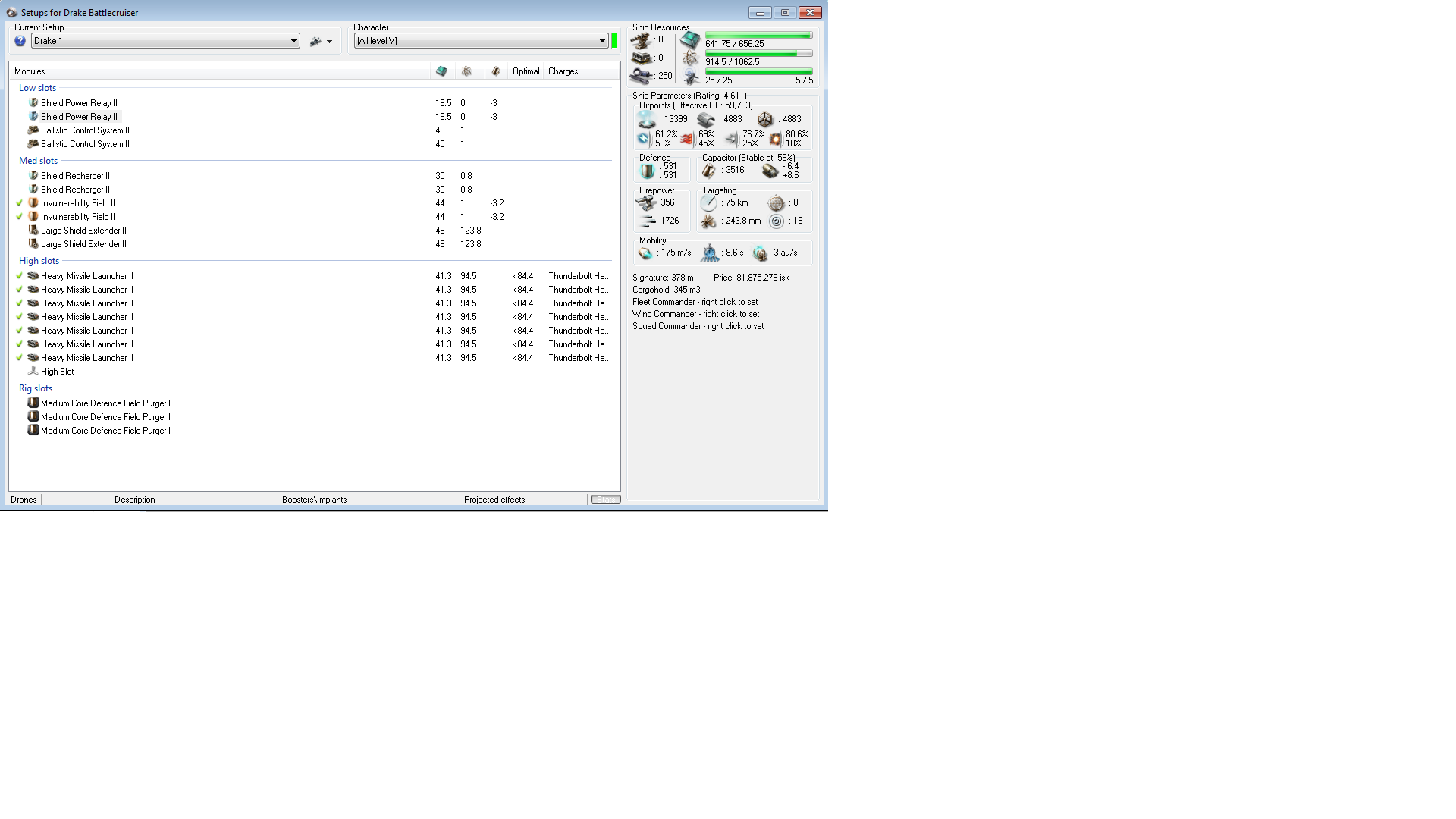Screen dimensions: 1456x819
Task: Click the kinetic resistance icon
Action: click(x=731, y=139)
